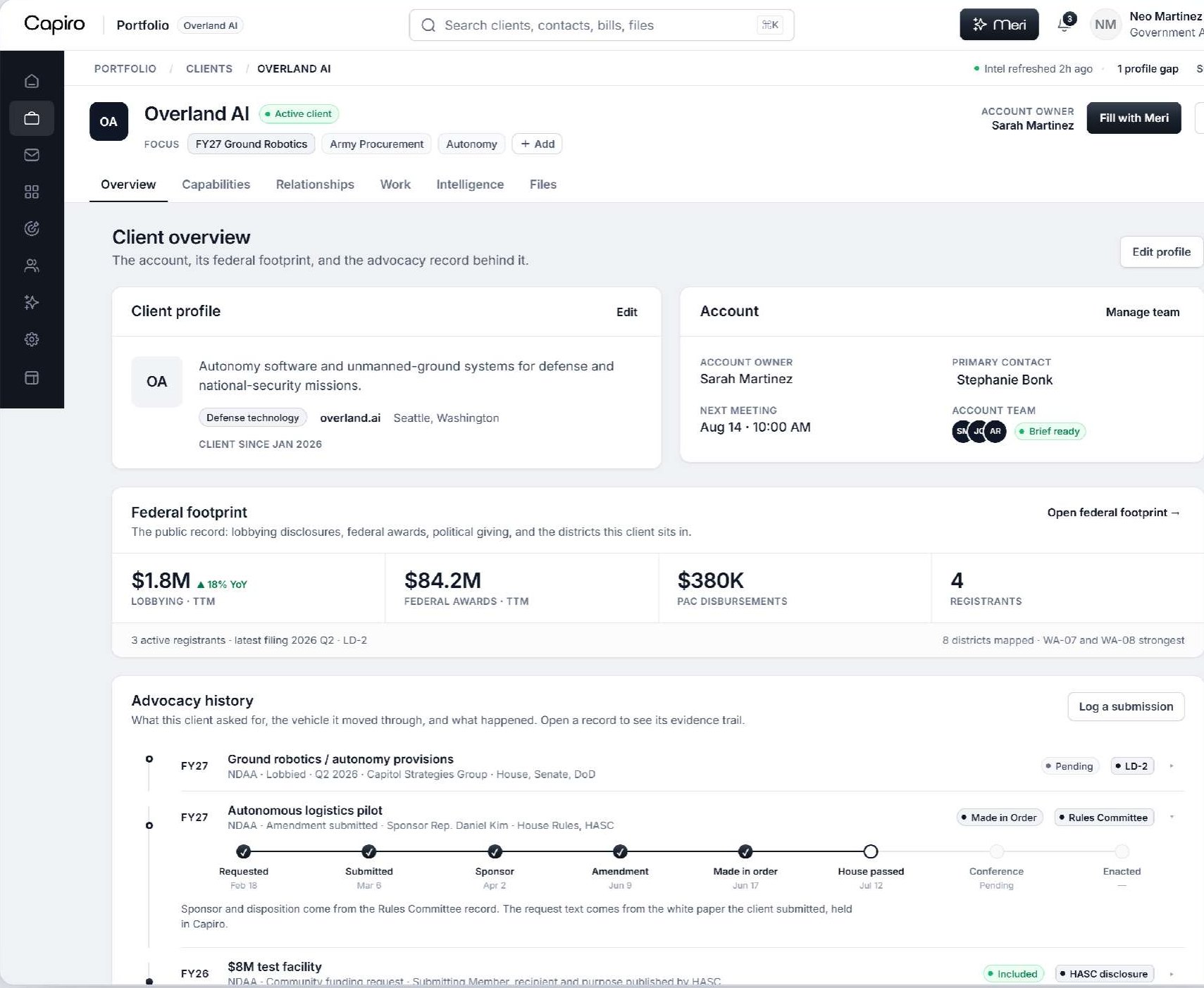
Task: Open the Work tab
Action: click(395, 185)
